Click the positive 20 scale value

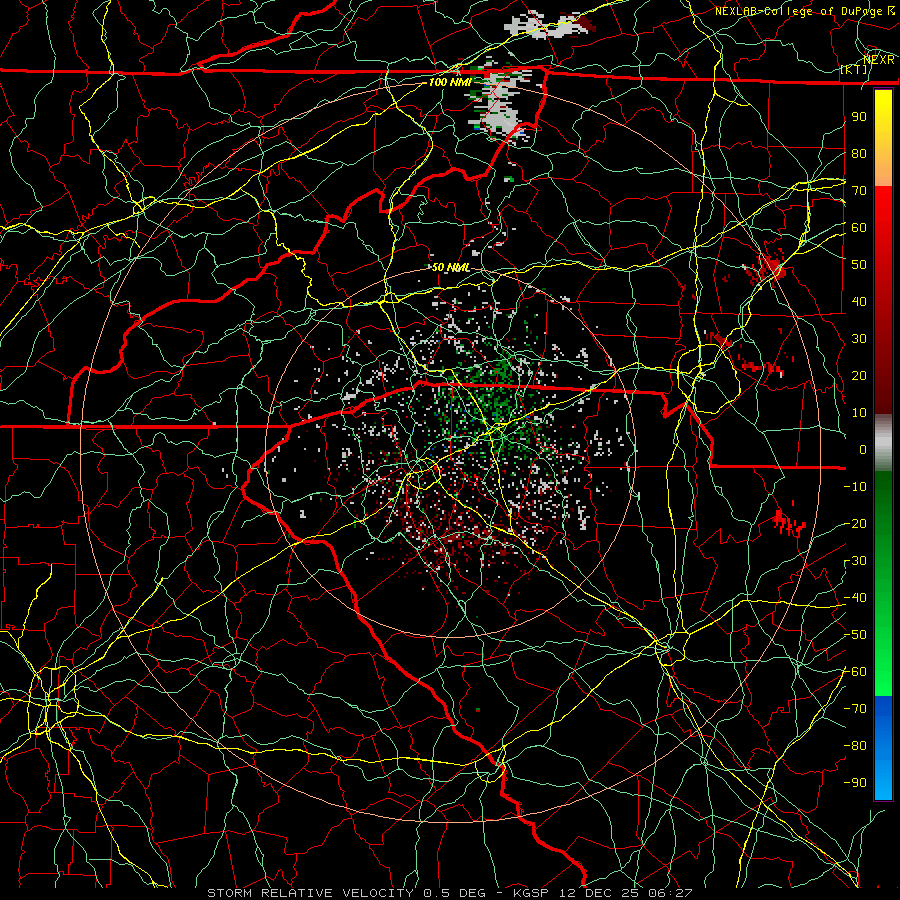pos(859,376)
